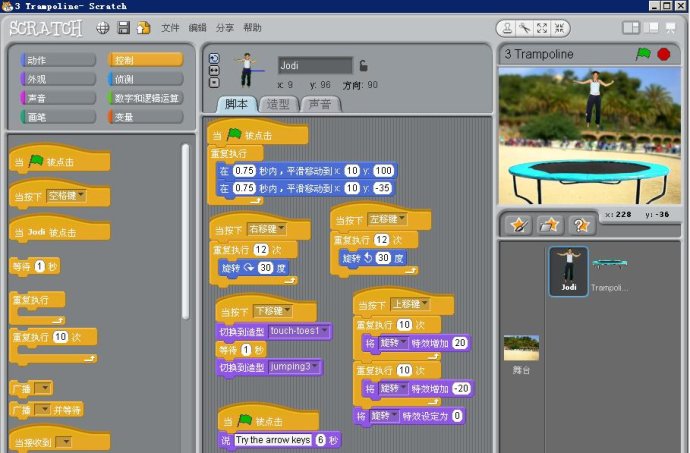Click the 等待 1 秒 palette block value
690x453 pixels.
(x=40, y=266)
